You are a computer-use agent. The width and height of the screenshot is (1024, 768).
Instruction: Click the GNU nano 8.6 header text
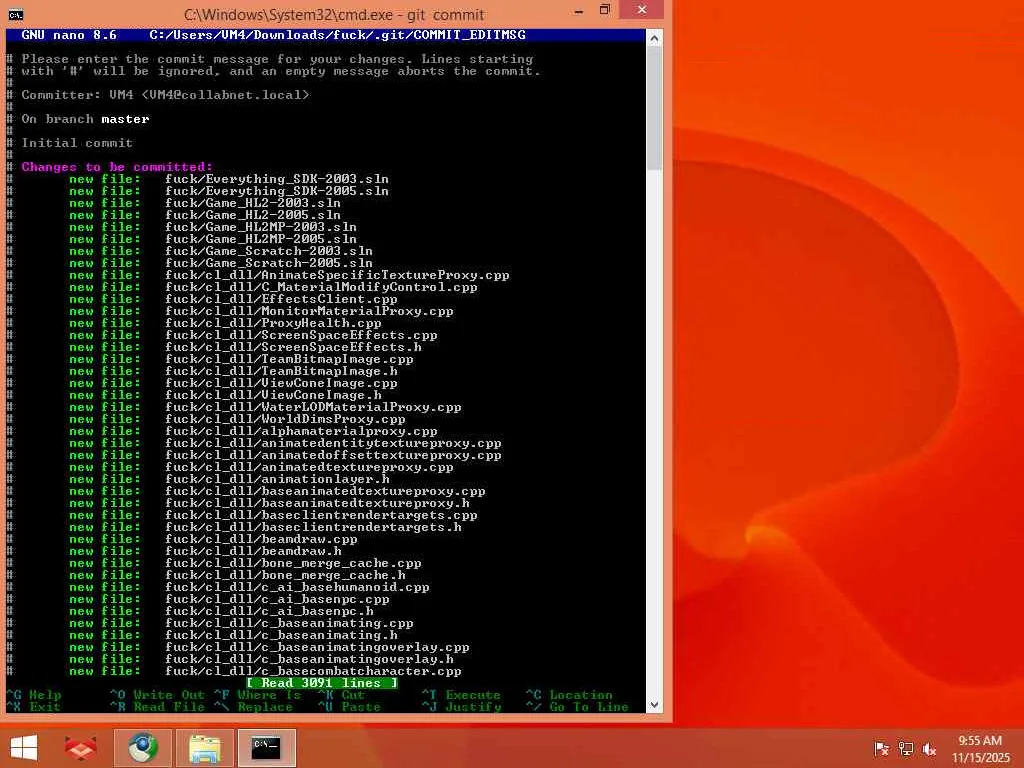tap(69, 35)
